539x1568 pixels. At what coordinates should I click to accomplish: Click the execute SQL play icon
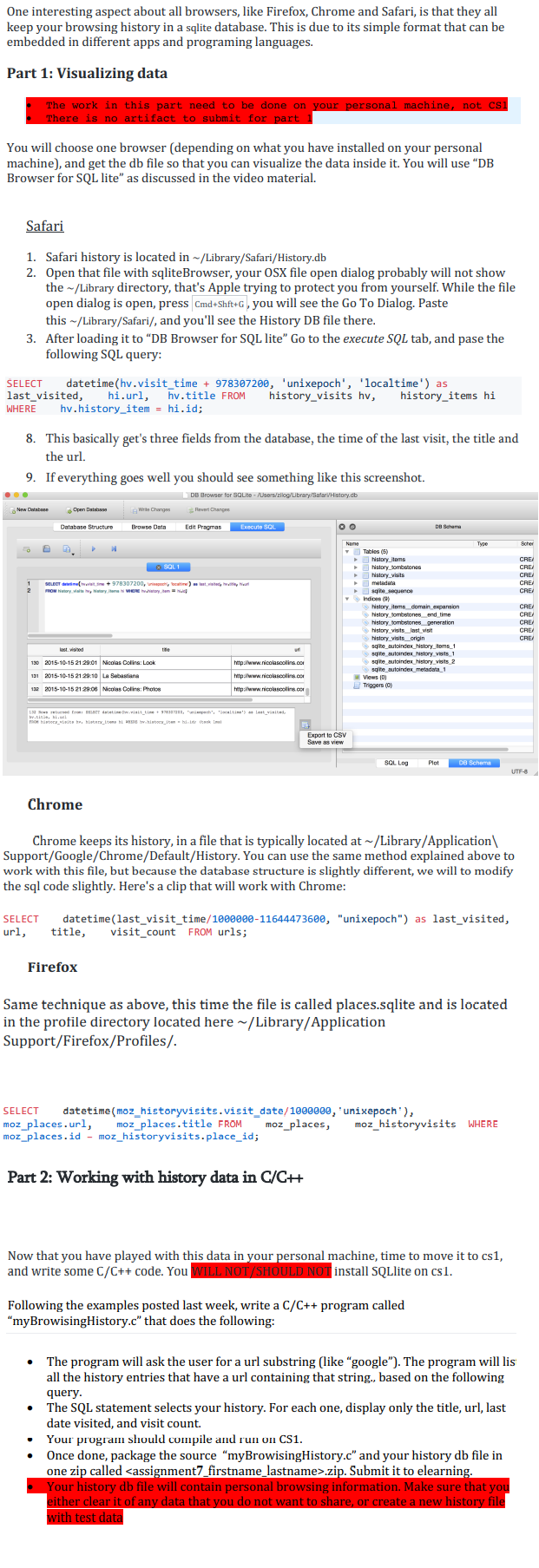click(94, 549)
